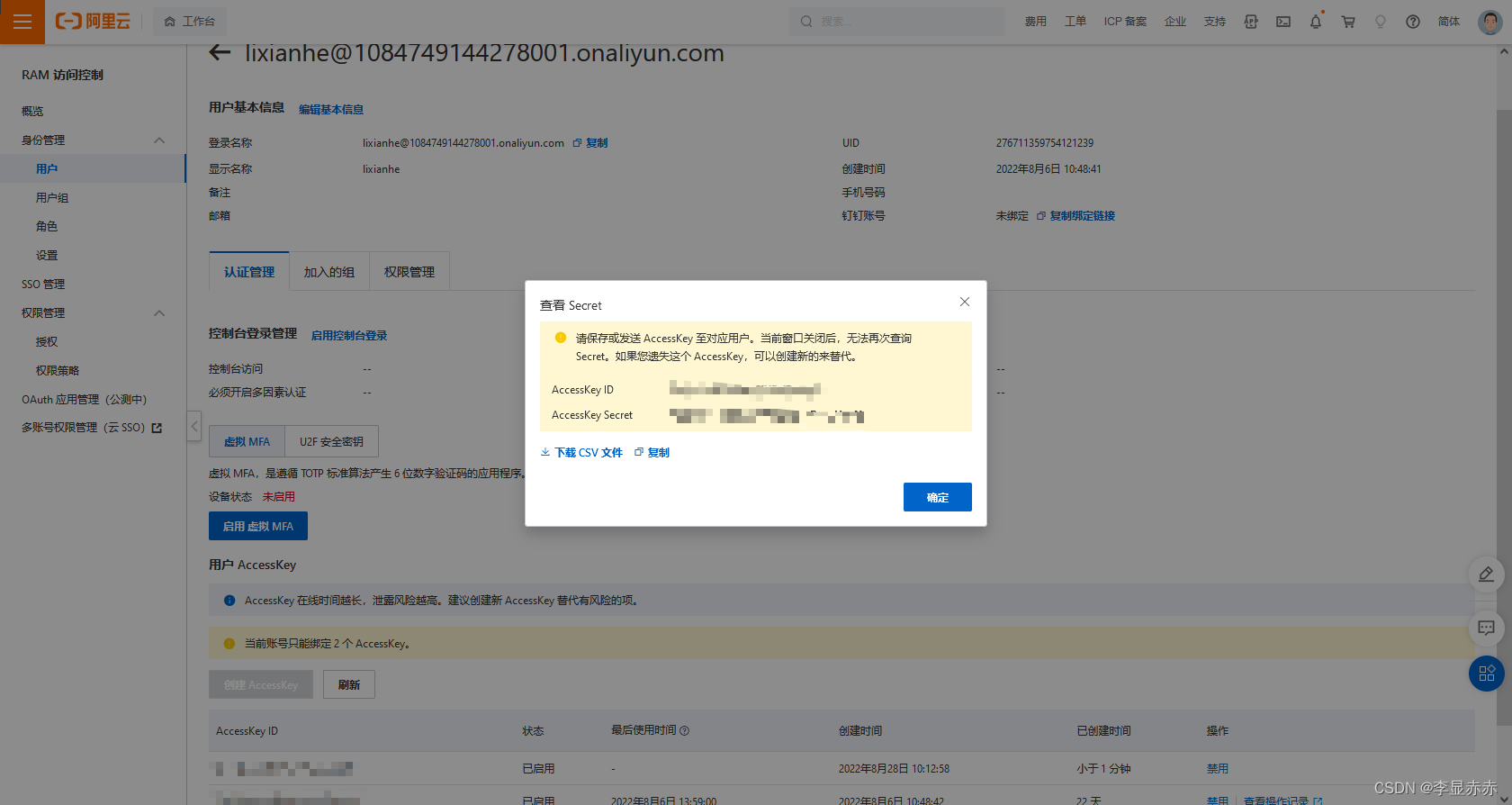This screenshot has height=805, width=1512.
Task: Open the user avatar menu
Action: 1490,22
